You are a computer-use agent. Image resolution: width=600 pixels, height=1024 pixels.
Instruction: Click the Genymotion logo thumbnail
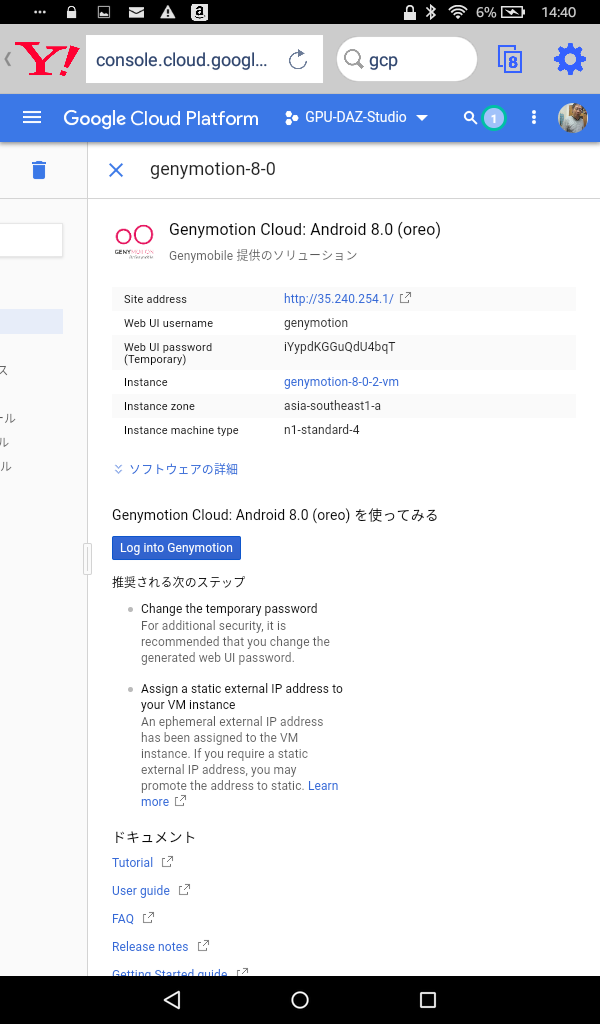point(134,242)
